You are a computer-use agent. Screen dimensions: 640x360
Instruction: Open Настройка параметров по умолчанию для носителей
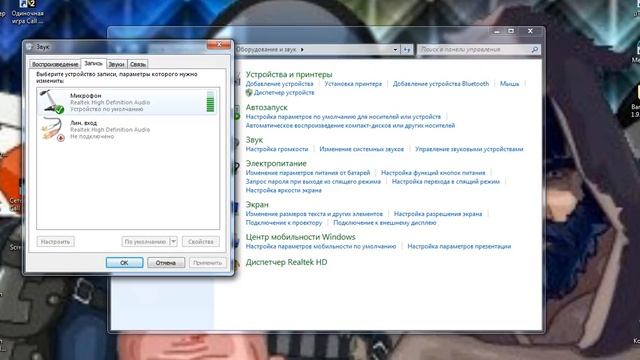click(x=343, y=117)
